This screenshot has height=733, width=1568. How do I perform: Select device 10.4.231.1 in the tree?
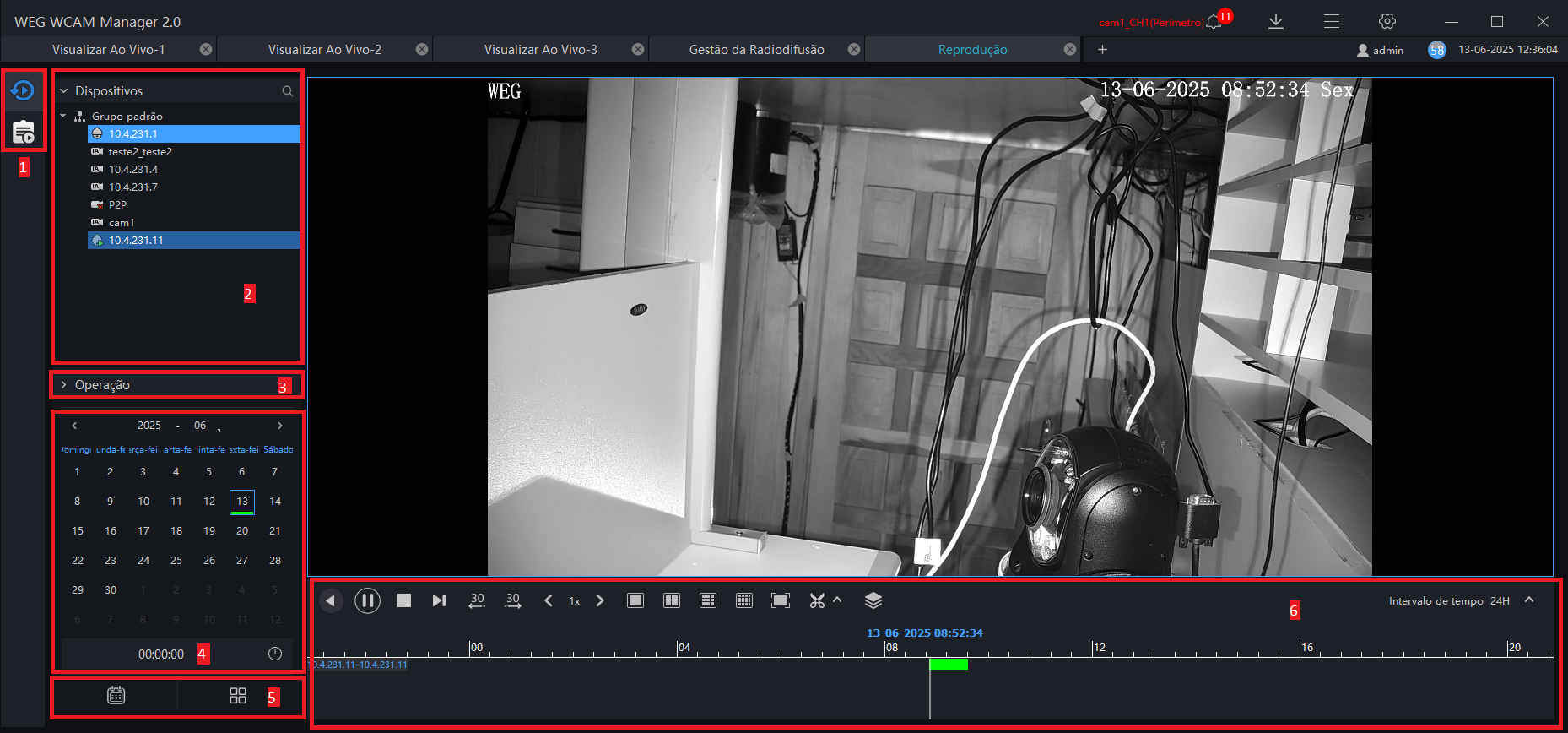click(194, 133)
